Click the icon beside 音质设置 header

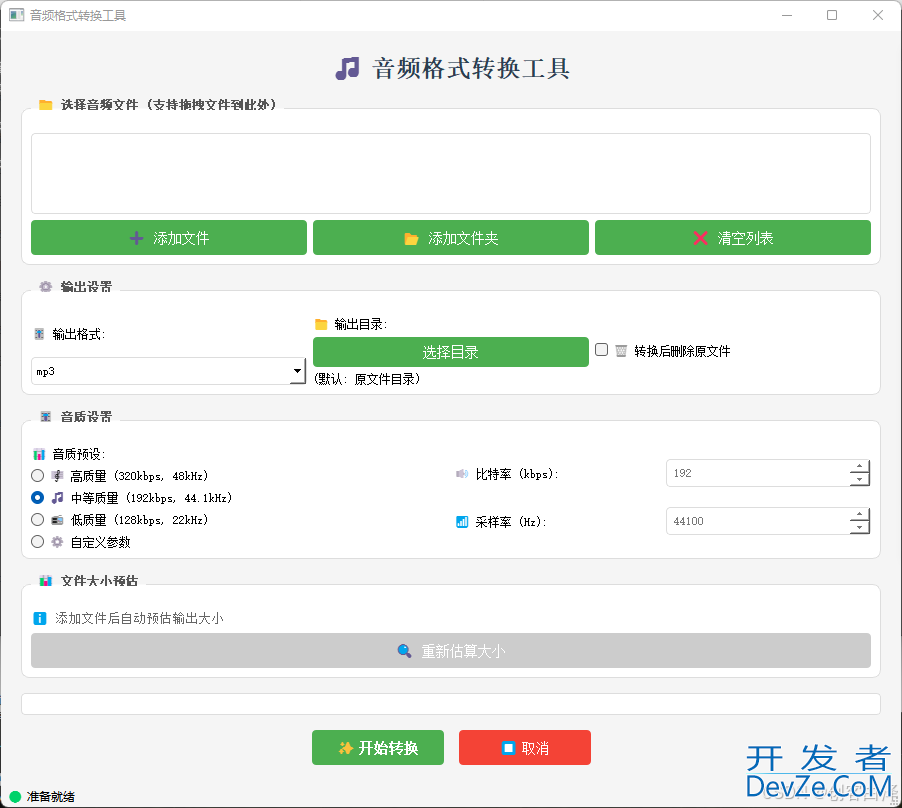tap(45, 416)
